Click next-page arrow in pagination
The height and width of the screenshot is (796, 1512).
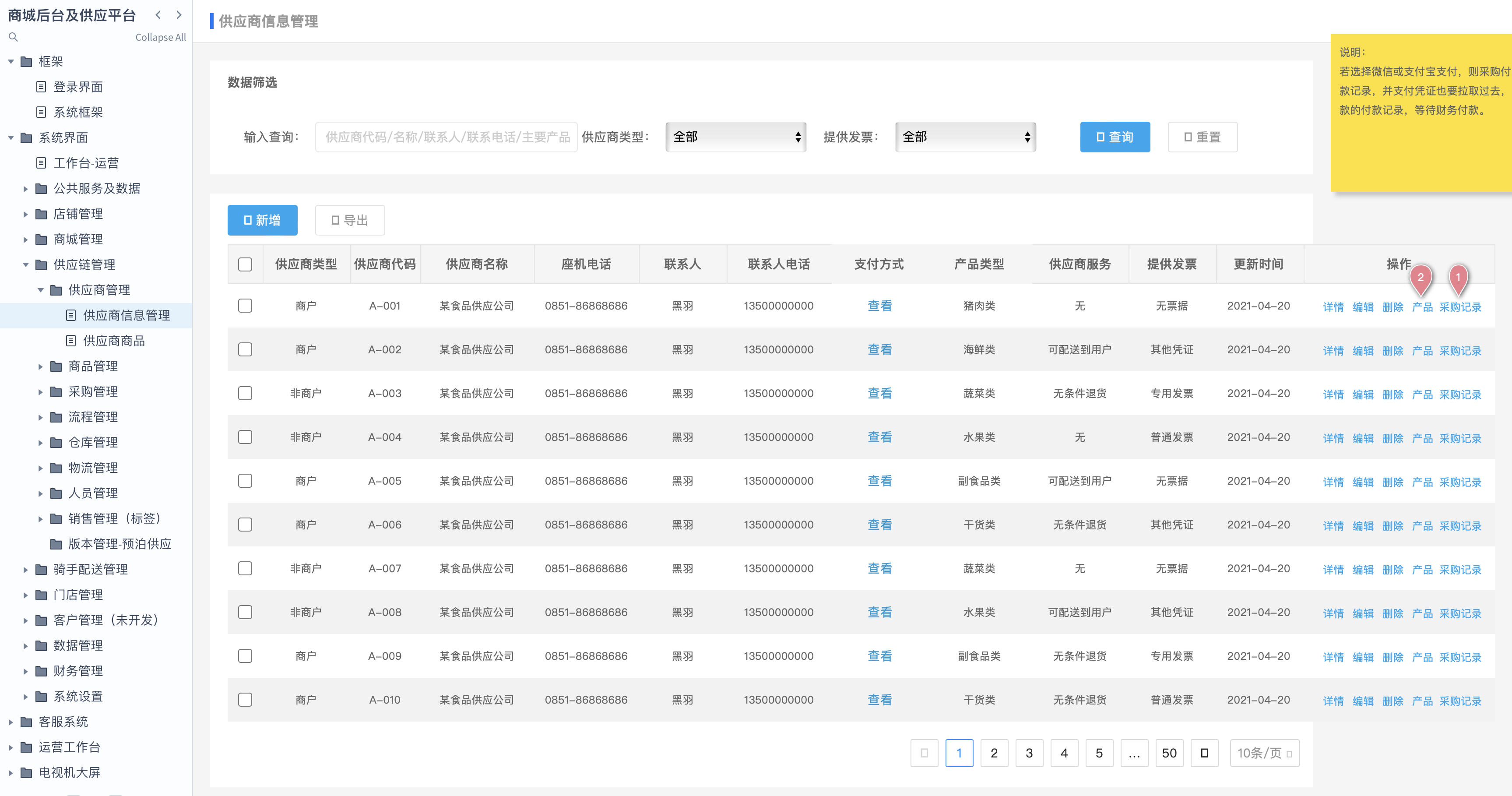pyautogui.click(x=1204, y=753)
